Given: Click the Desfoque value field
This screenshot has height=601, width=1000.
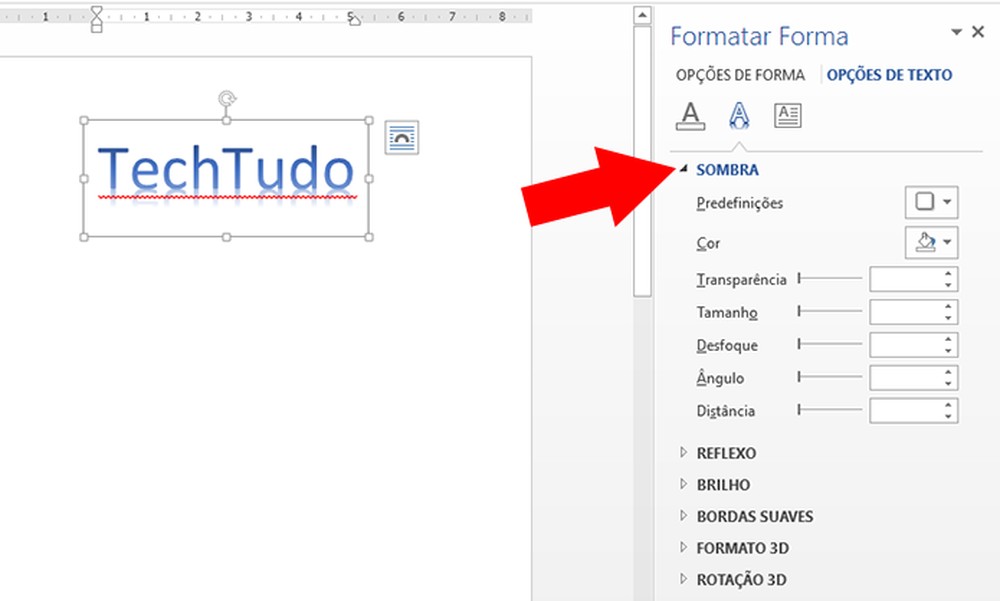Looking at the screenshot, I should (906, 345).
